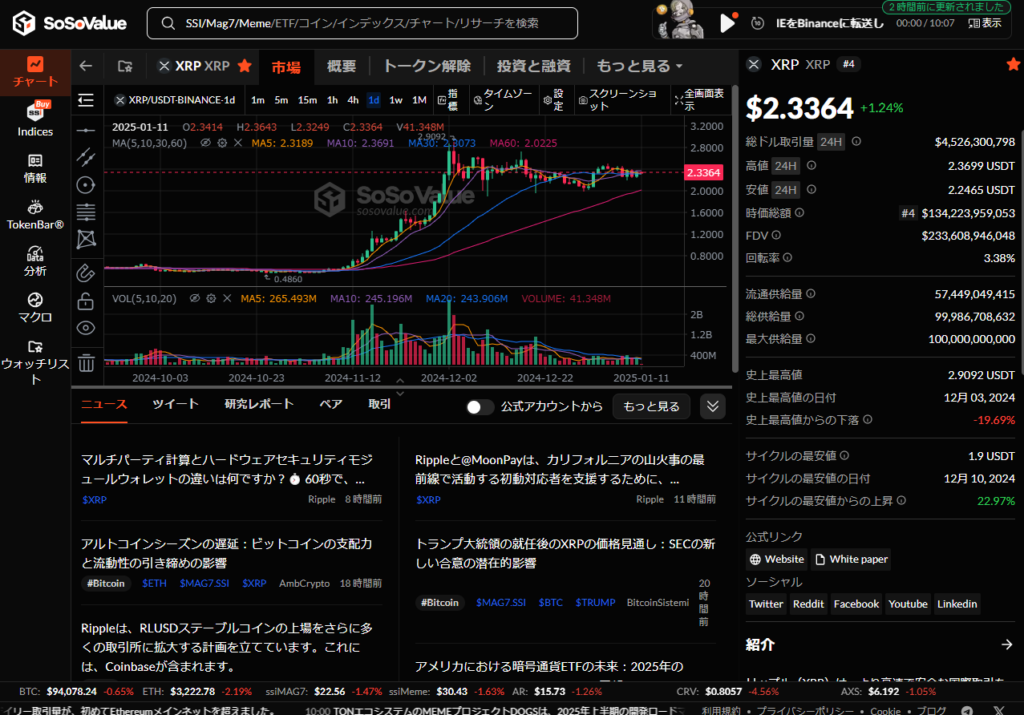This screenshot has width=1024, height=715.
Task: Select the horizontal line drawing tool
Action: [x=86, y=131]
